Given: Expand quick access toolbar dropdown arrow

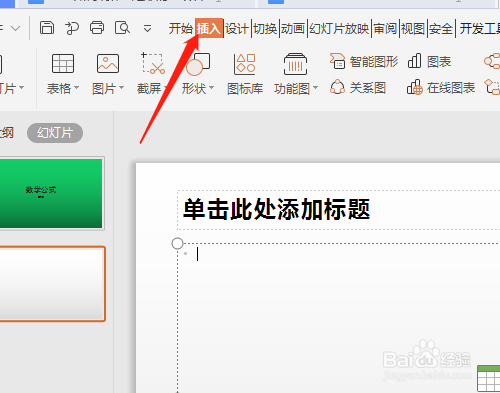Looking at the screenshot, I should (x=147, y=29).
